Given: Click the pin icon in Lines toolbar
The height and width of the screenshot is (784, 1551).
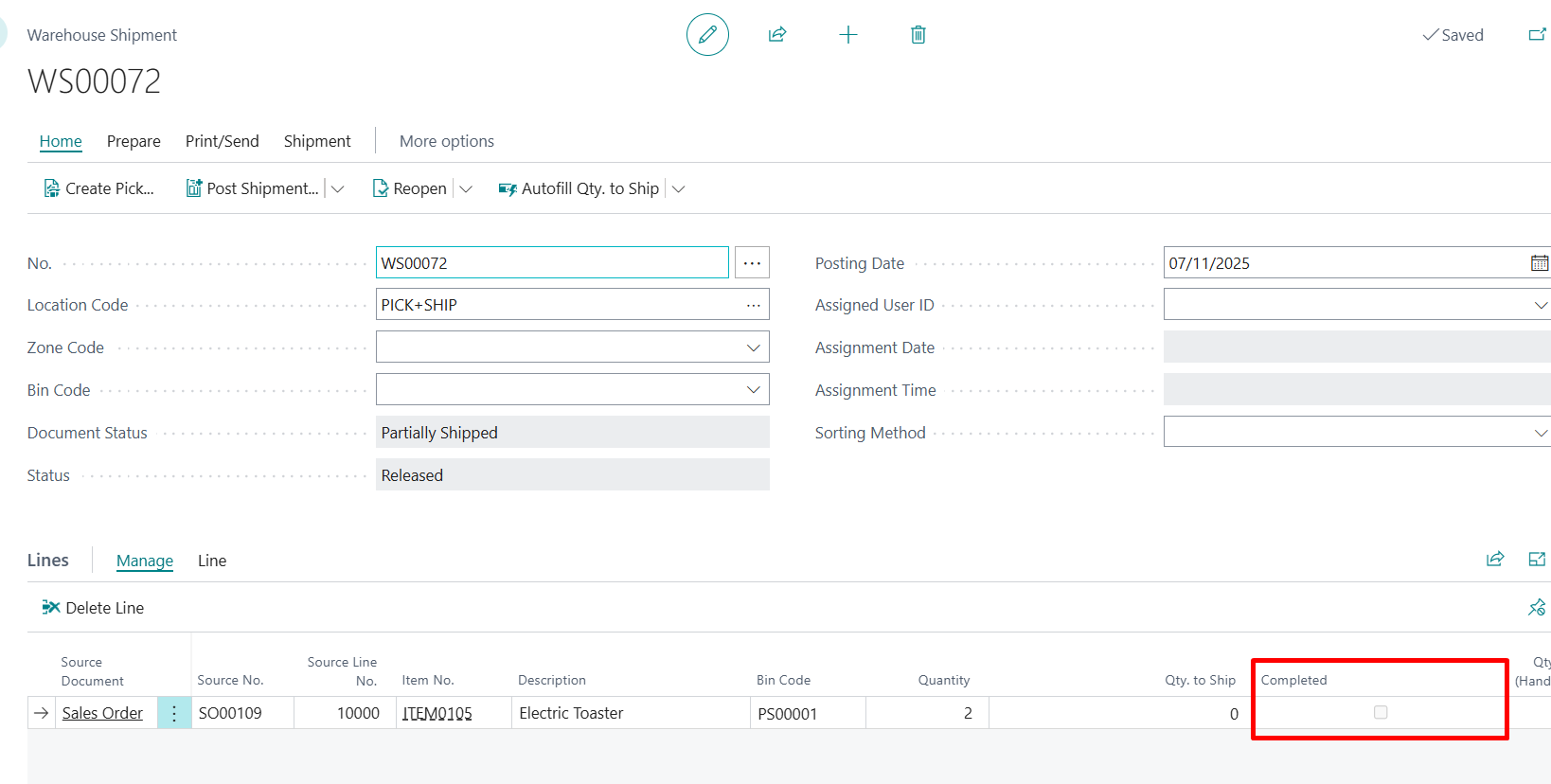Looking at the screenshot, I should (1537, 608).
